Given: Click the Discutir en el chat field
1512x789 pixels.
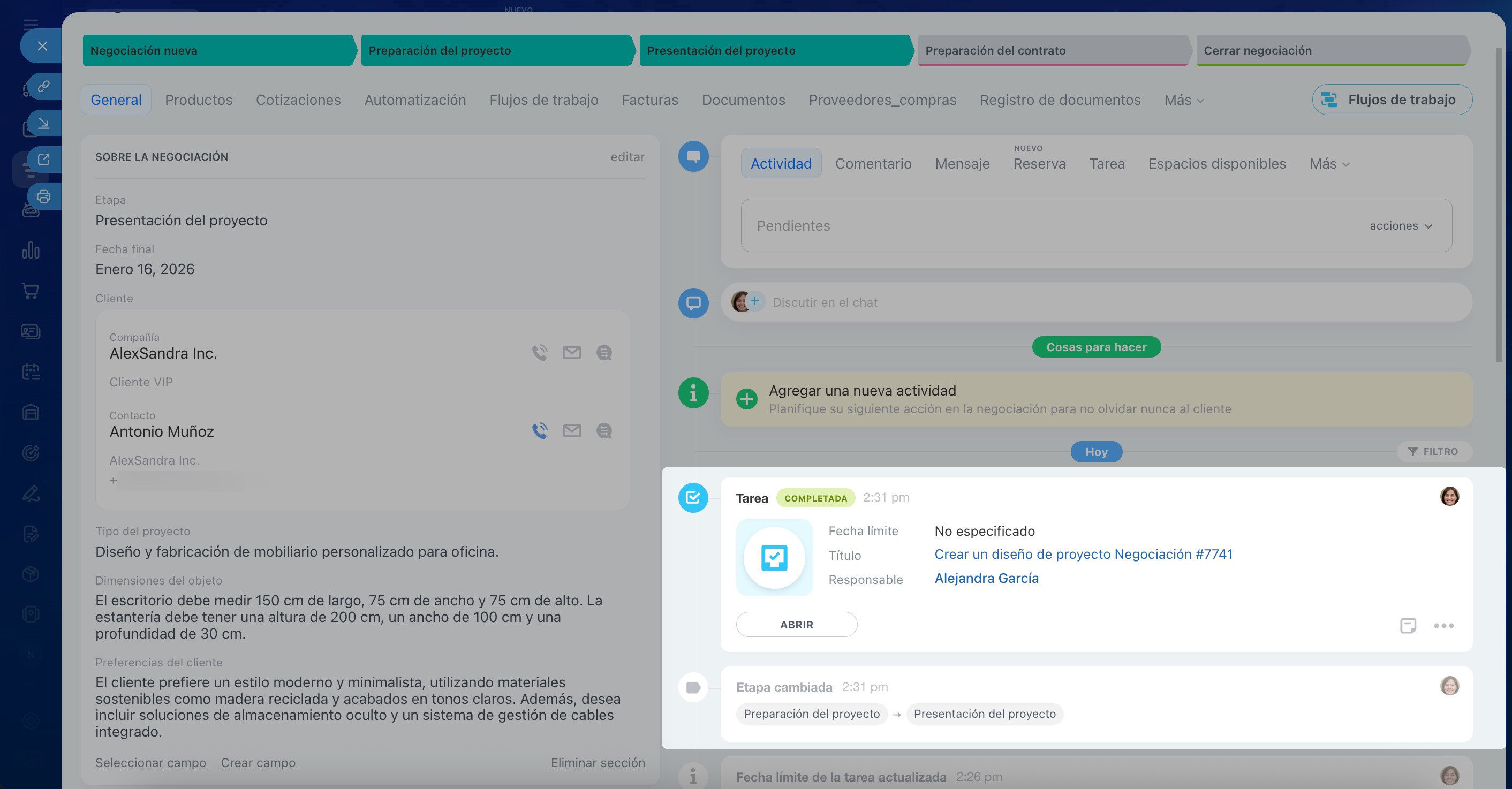Looking at the screenshot, I should [824, 302].
